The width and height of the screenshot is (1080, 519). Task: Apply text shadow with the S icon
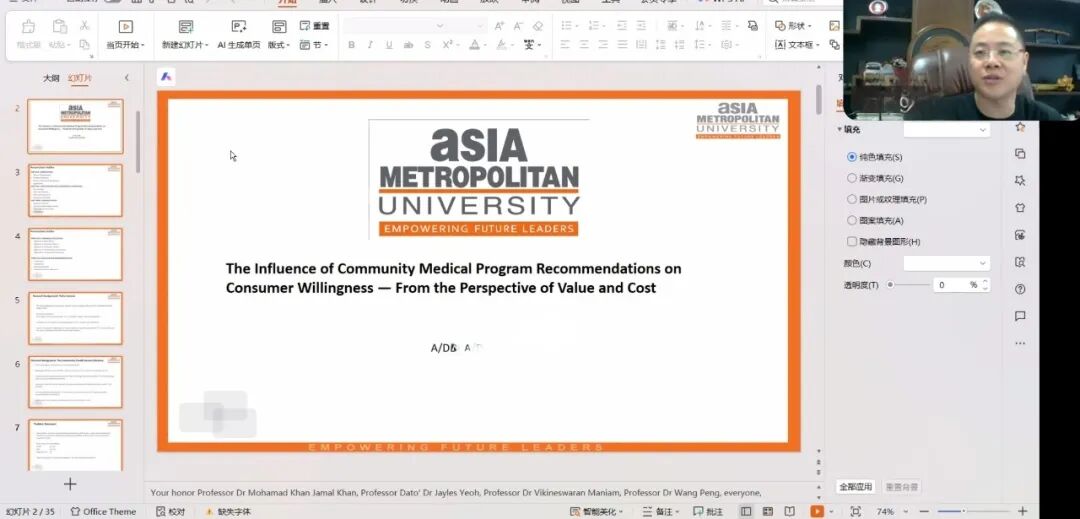[x=428, y=45]
